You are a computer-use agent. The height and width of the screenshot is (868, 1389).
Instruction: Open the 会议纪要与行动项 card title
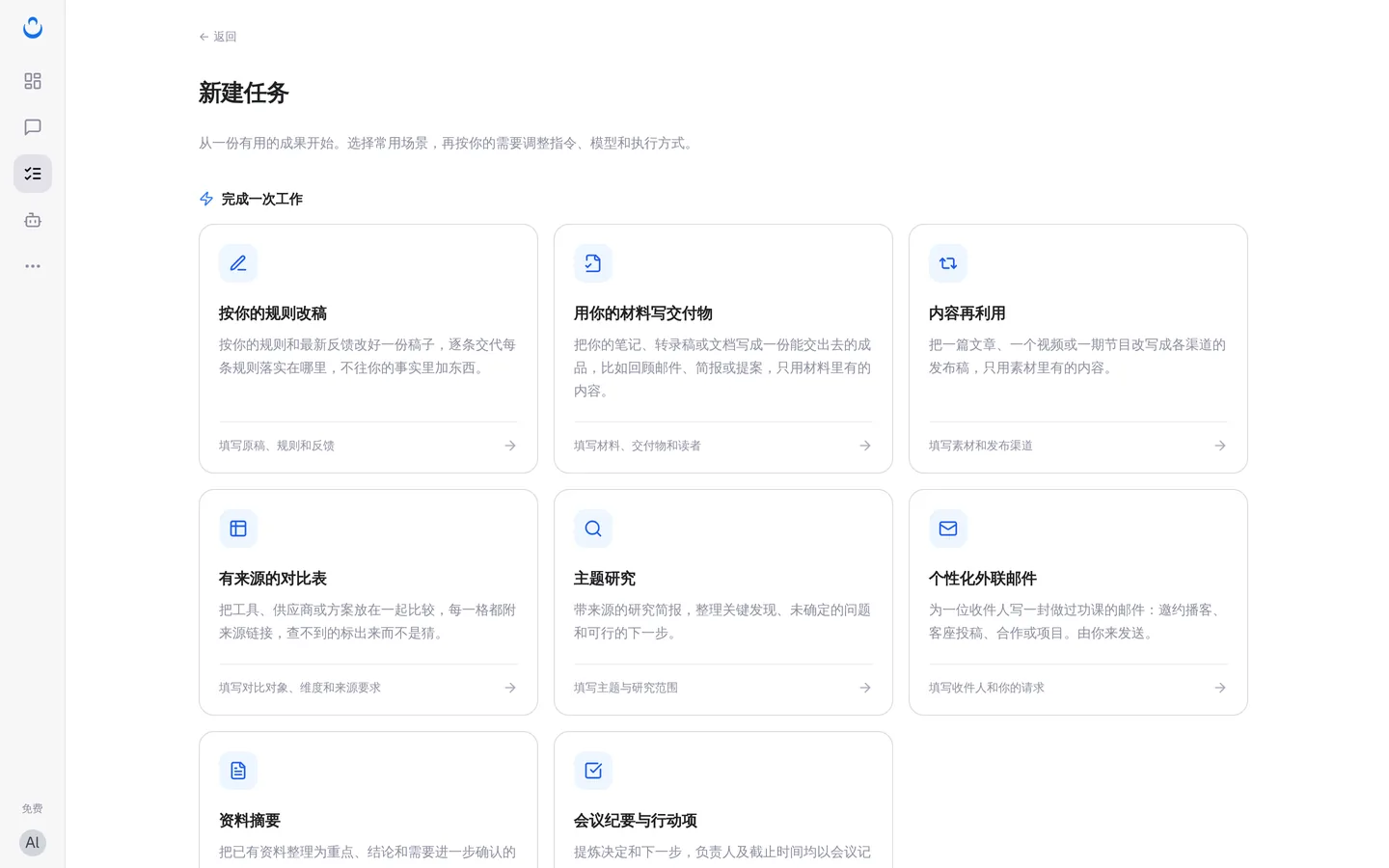[636, 821]
